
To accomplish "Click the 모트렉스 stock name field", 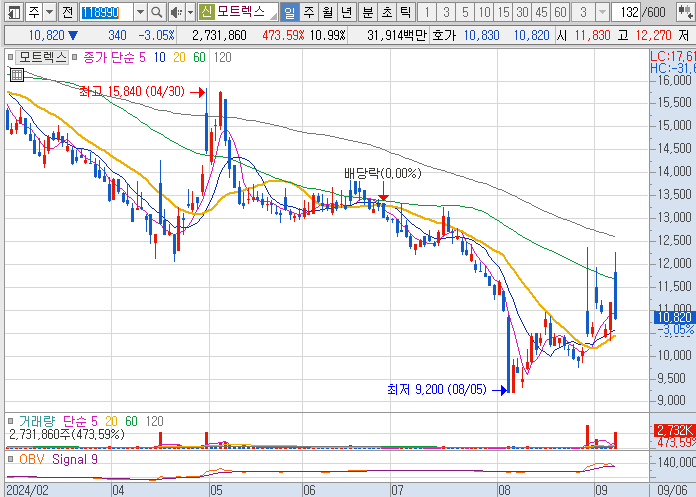I will point(242,12).
